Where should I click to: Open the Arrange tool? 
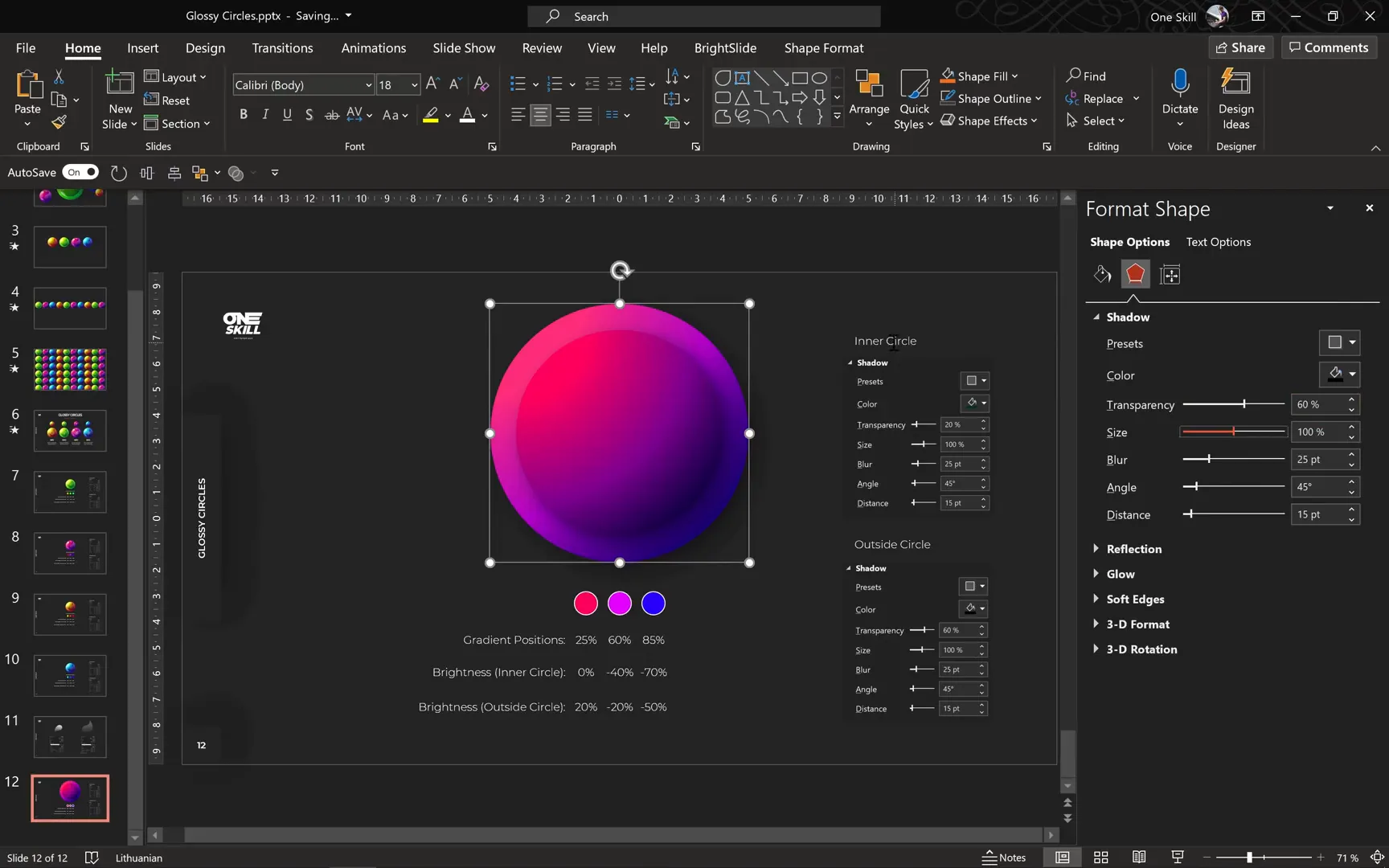click(869, 100)
